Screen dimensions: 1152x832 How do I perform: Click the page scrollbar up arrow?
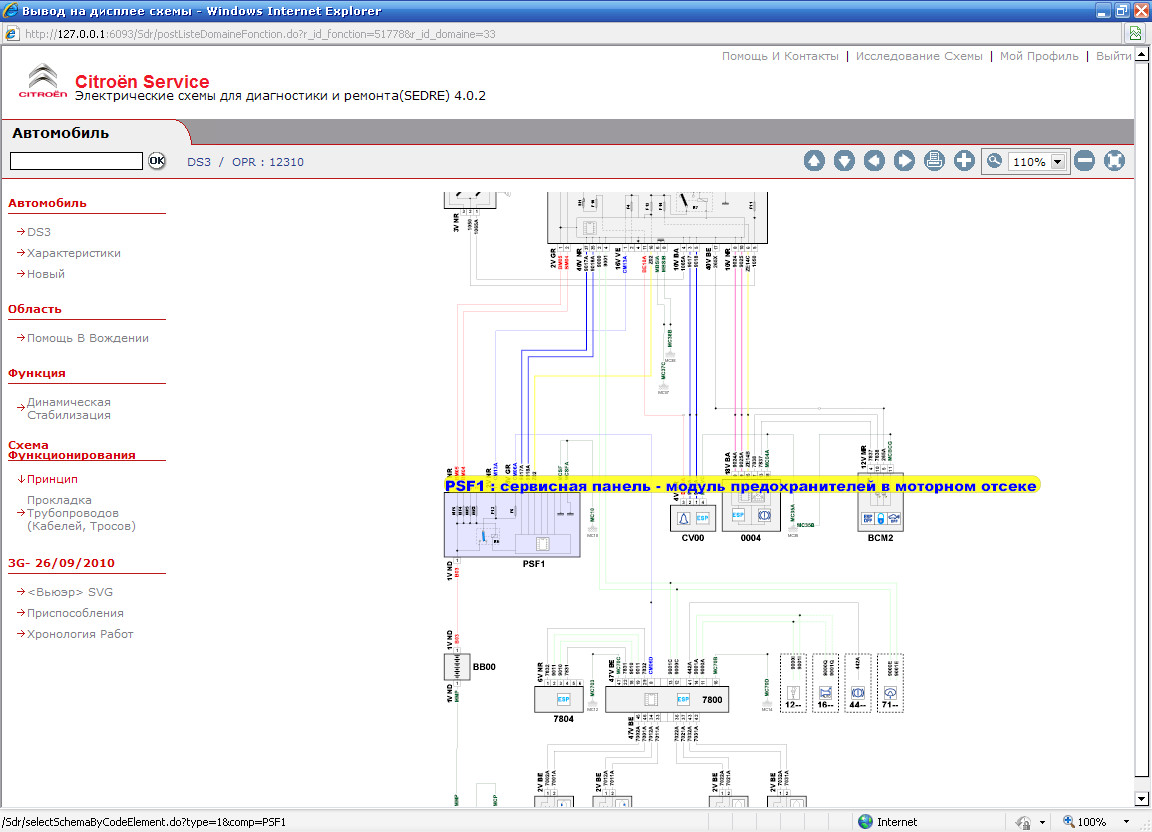point(1142,54)
